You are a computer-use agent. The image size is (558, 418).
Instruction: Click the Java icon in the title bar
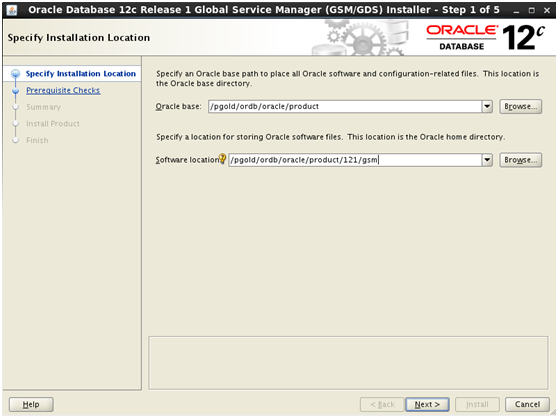click(x=12, y=10)
